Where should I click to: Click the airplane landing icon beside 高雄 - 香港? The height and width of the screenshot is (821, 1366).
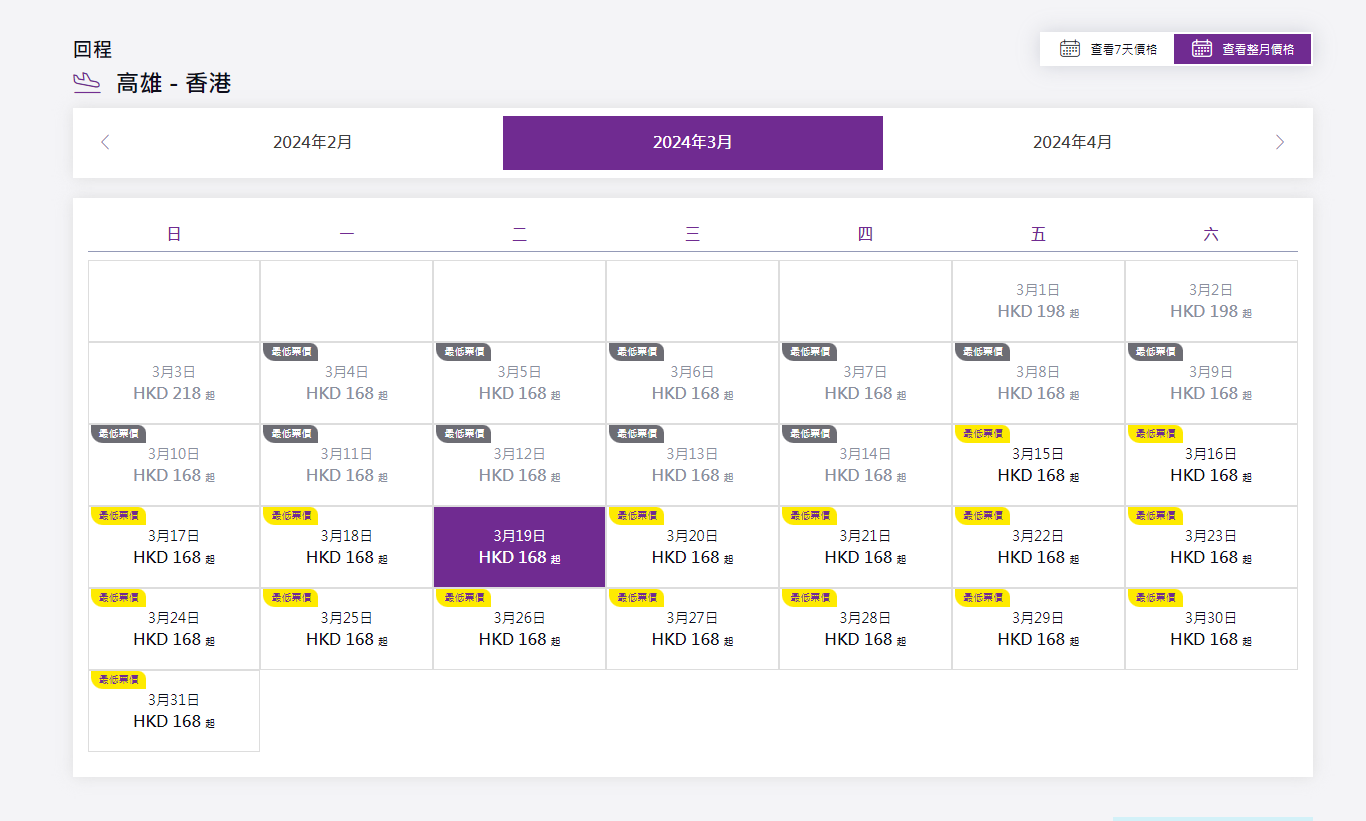(87, 83)
